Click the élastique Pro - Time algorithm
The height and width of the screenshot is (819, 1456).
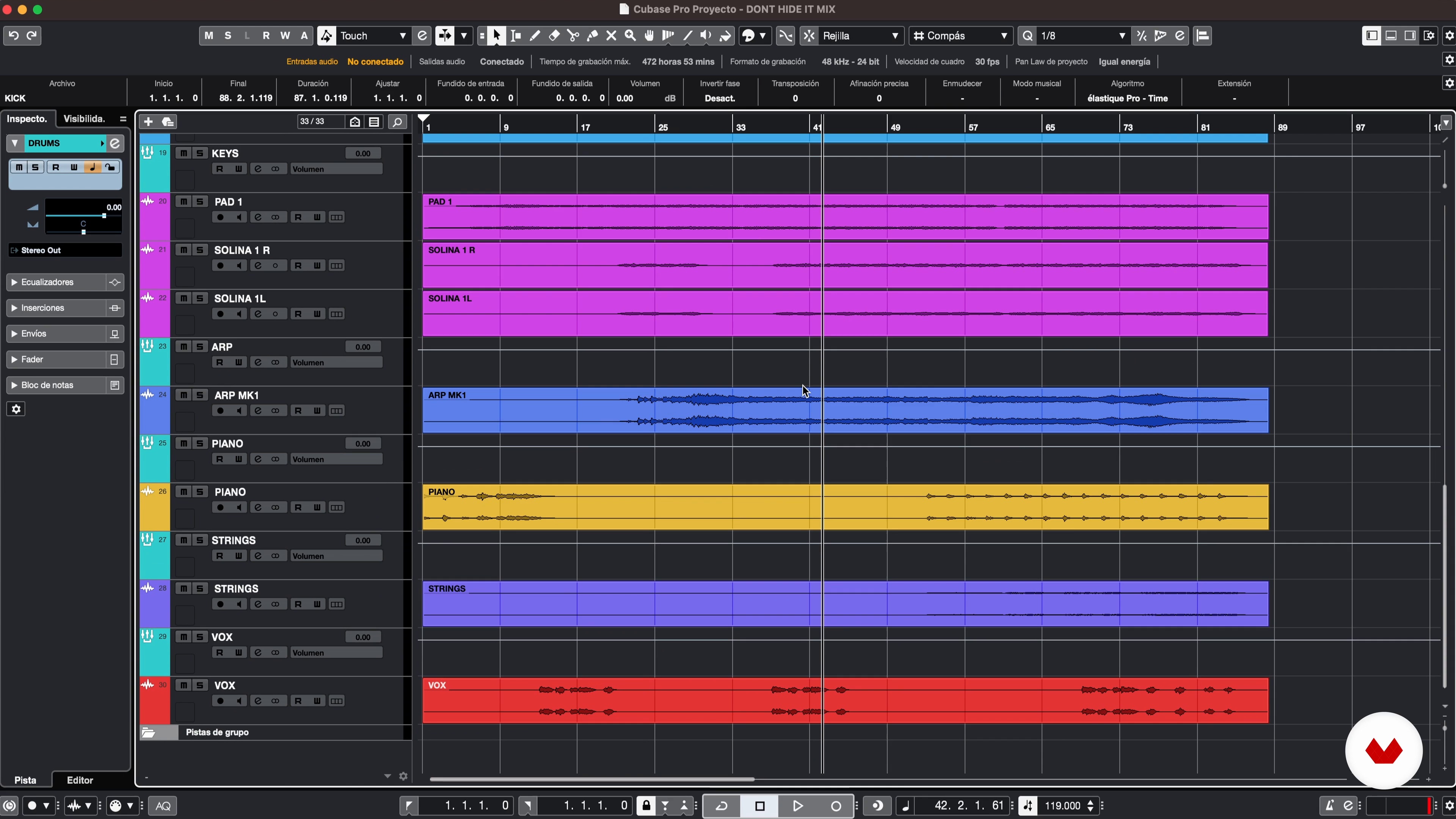click(x=1128, y=98)
